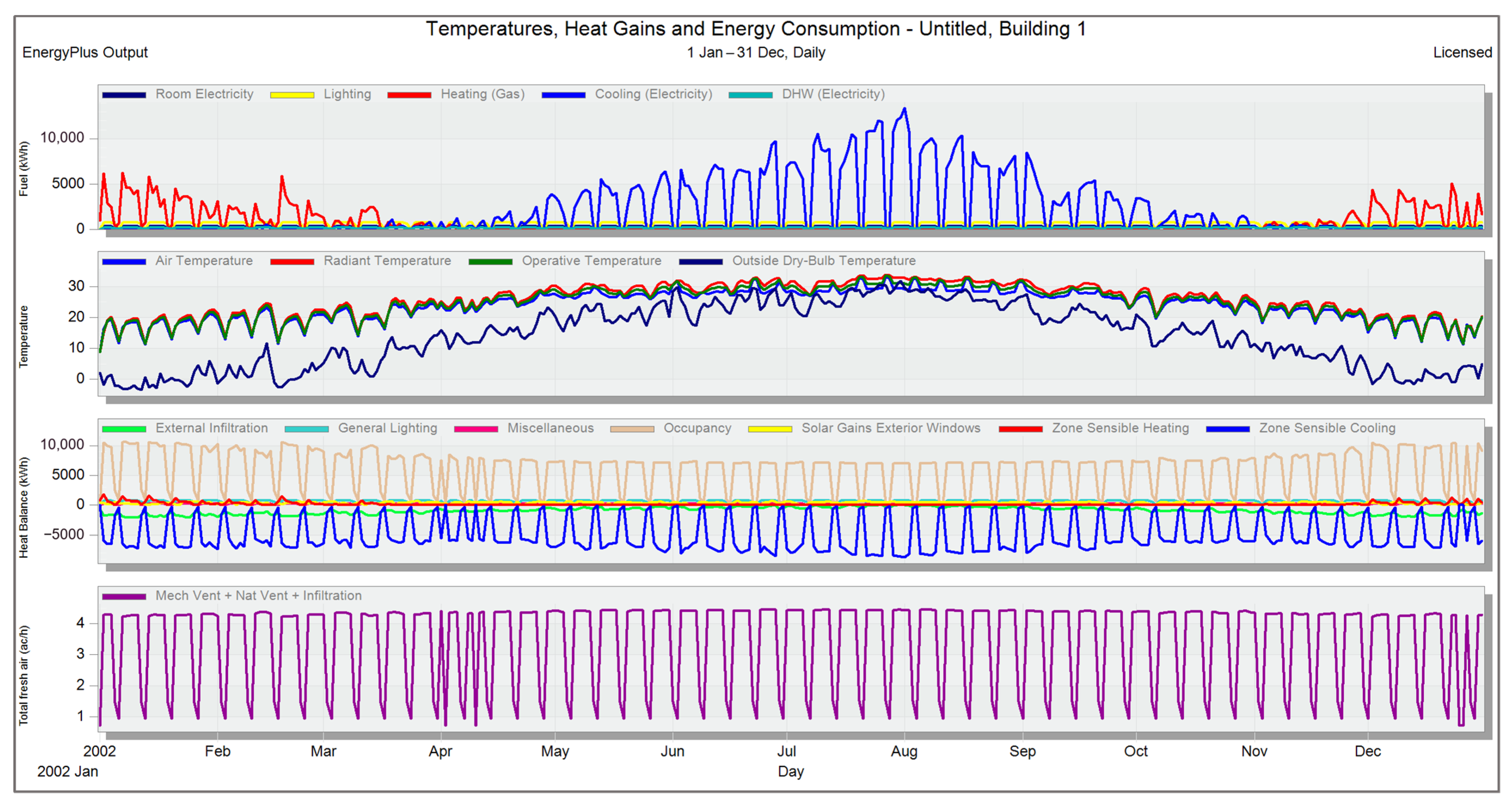Click the Sep x-axis month label
The image size is (1512, 808).
click(1023, 751)
